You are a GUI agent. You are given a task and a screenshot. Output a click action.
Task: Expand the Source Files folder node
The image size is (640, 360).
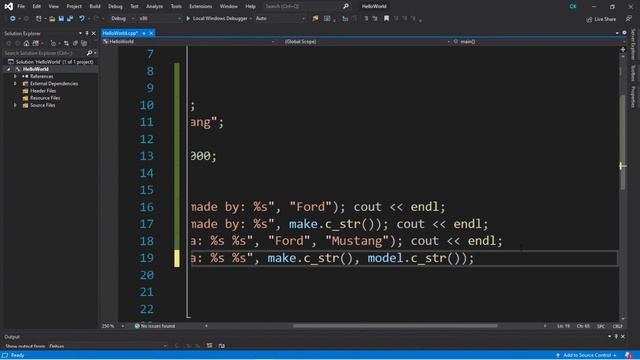click(x=16, y=105)
